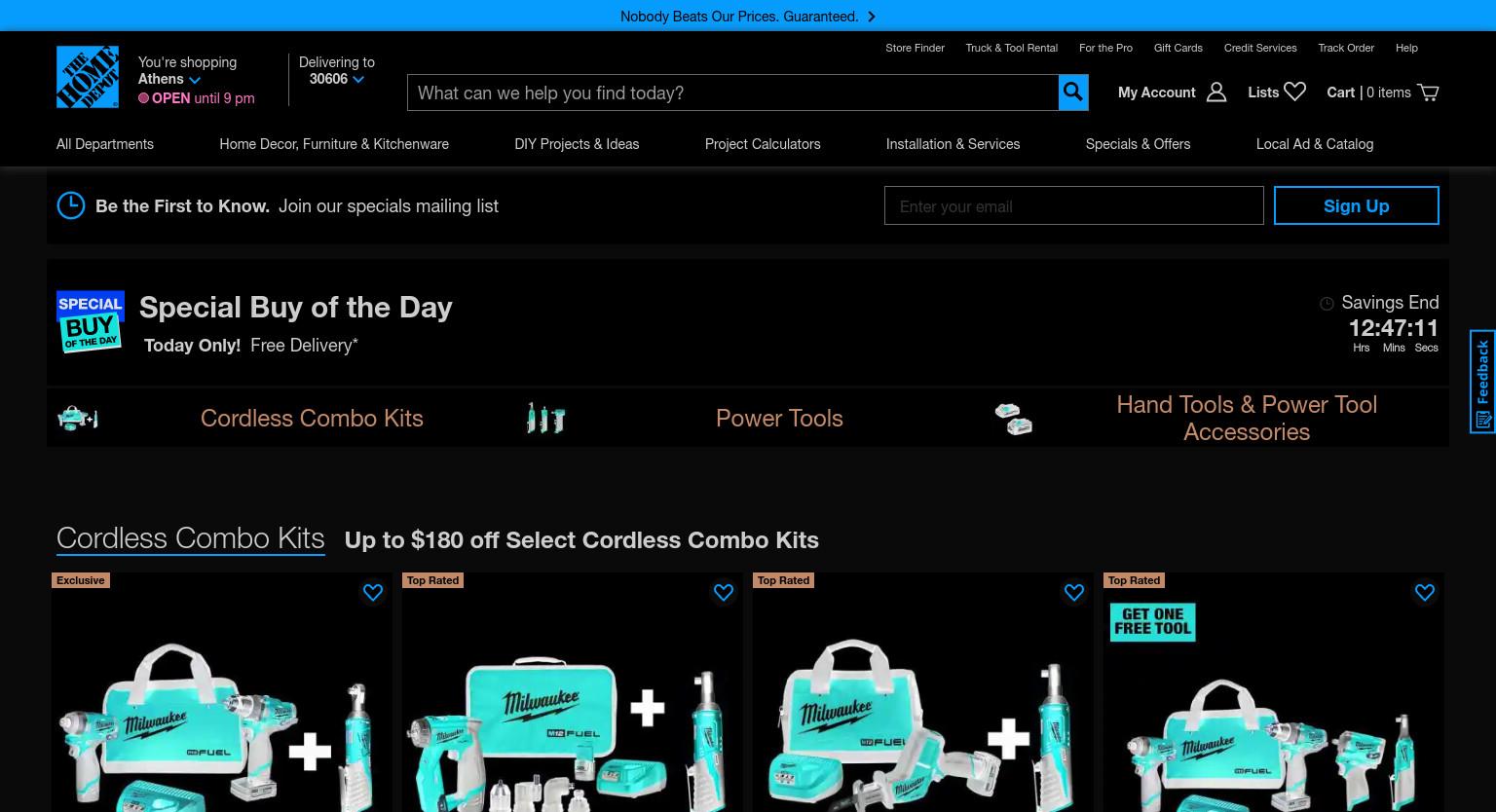Click the Hand Tools accessories batteries thumbnail
Image resolution: width=1496 pixels, height=812 pixels.
(x=1013, y=419)
